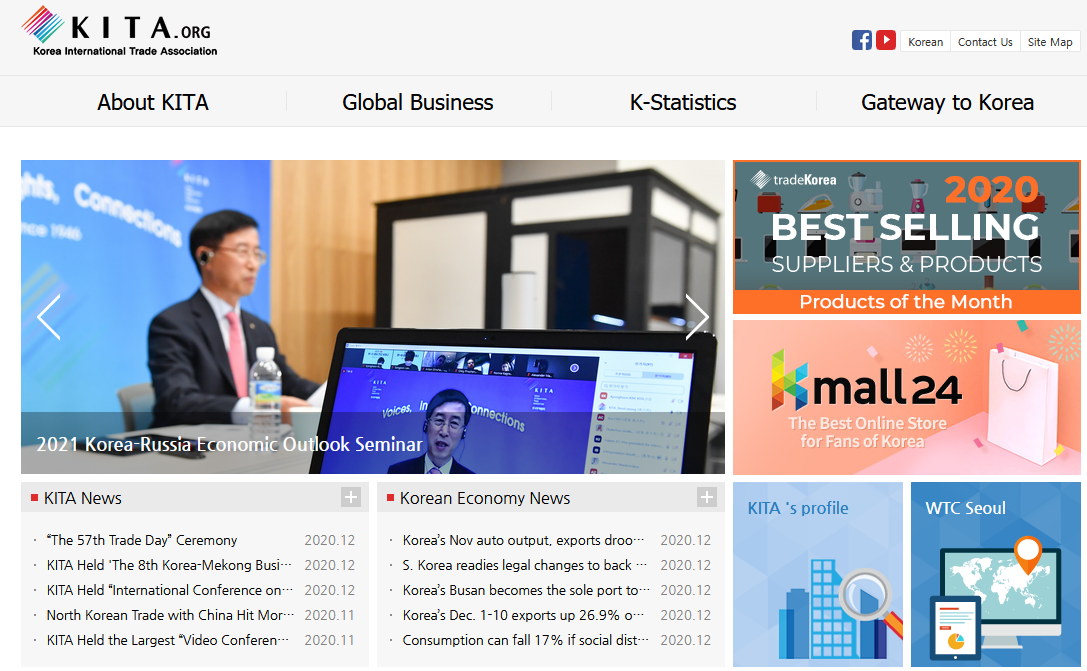Click the Korean Economy News section heading
The image size is (1087, 671).
(x=485, y=498)
